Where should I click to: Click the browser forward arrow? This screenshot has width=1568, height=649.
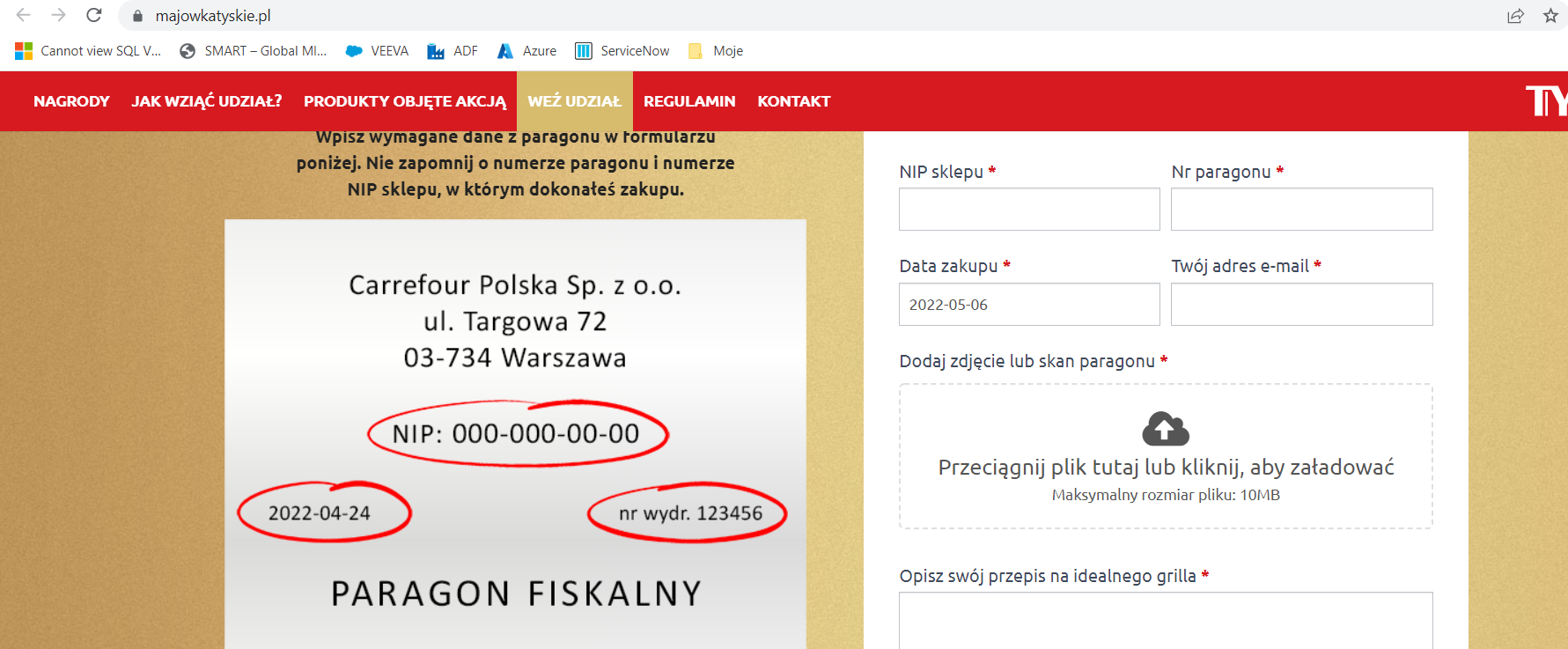[x=58, y=15]
